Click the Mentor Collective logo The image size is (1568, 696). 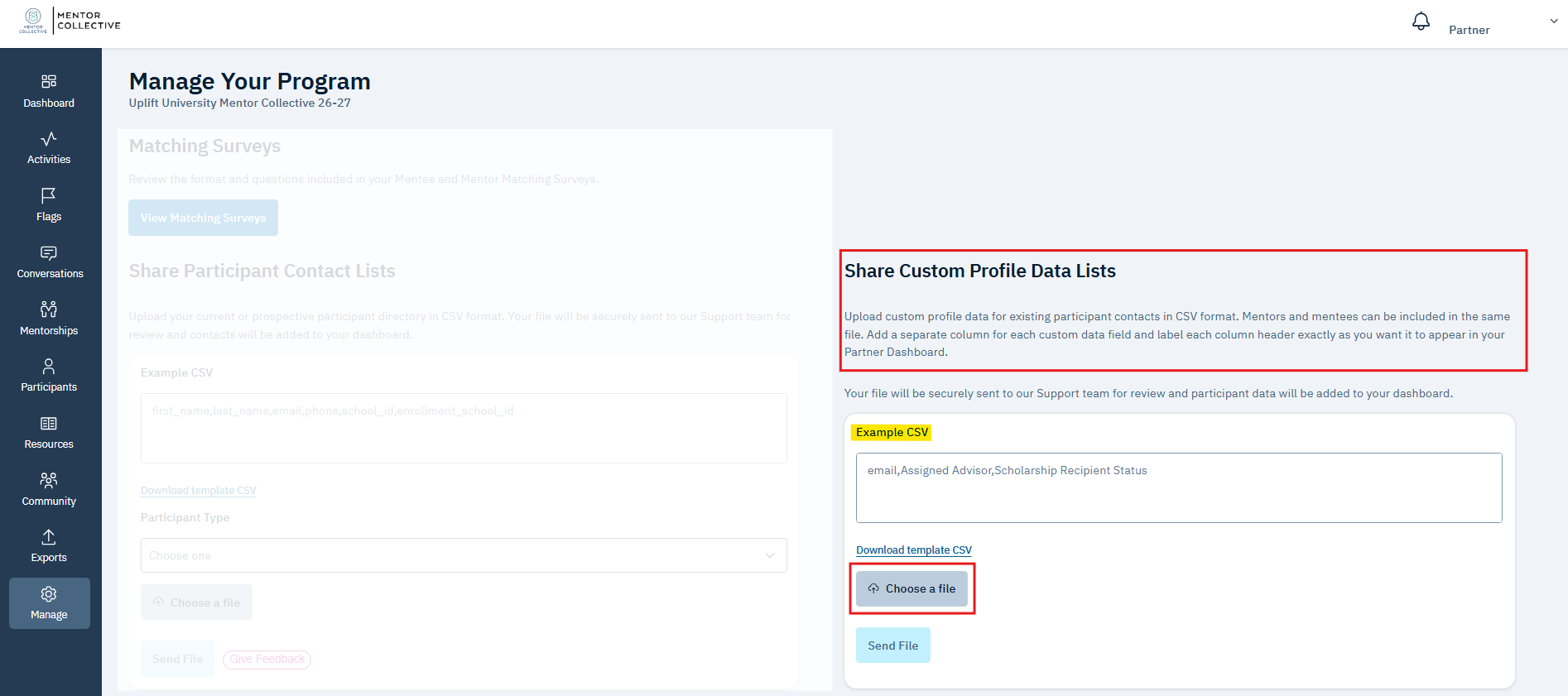pos(70,21)
